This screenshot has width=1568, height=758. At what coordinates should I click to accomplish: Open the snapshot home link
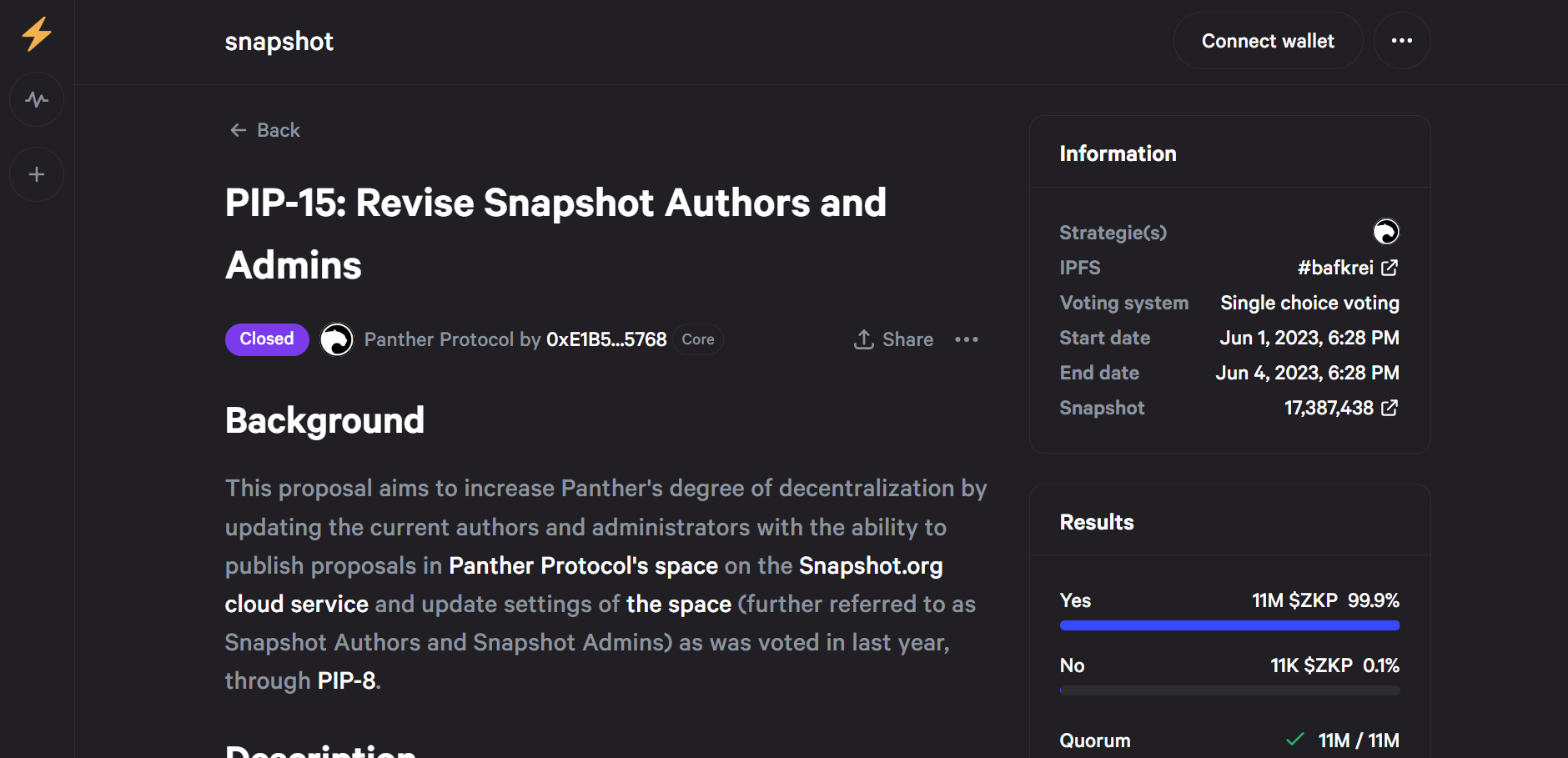click(279, 42)
